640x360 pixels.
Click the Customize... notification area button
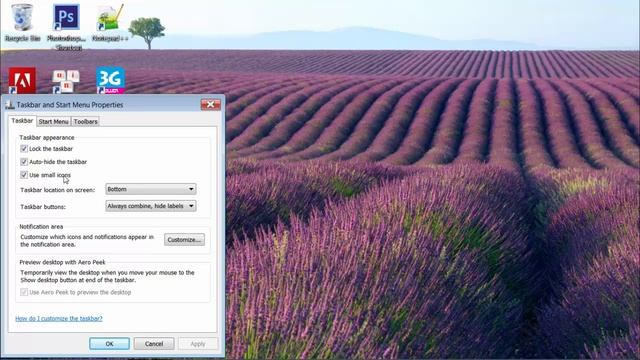point(184,240)
